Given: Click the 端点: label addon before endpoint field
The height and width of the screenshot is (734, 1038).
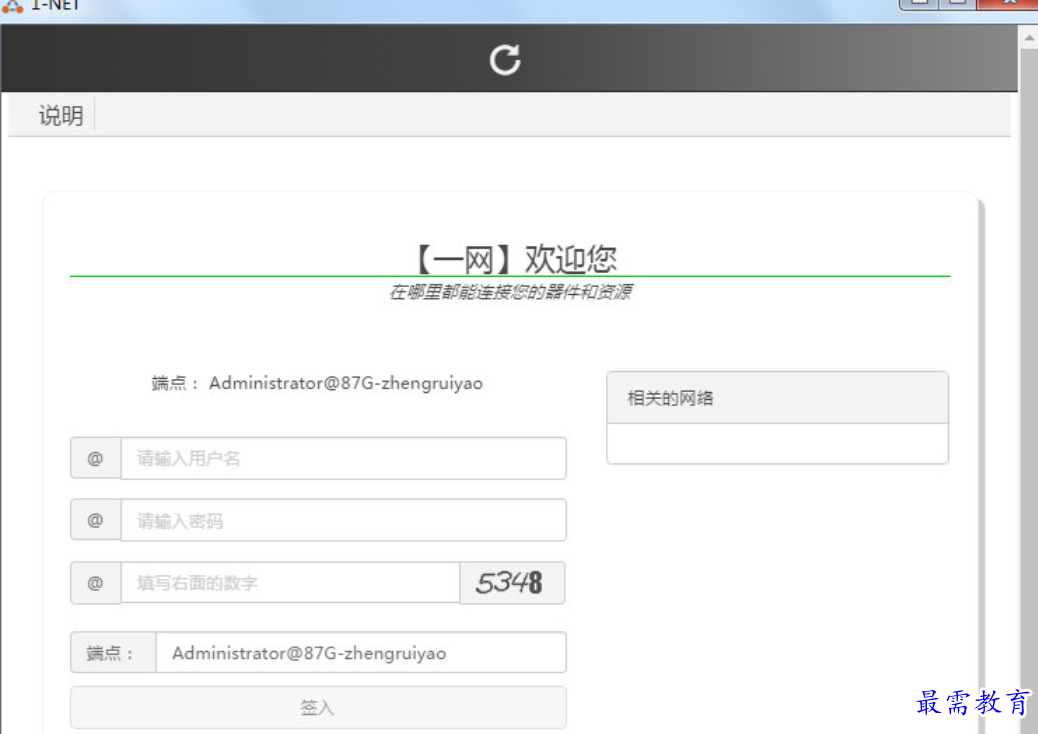Looking at the screenshot, I should [x=113, y=653].
